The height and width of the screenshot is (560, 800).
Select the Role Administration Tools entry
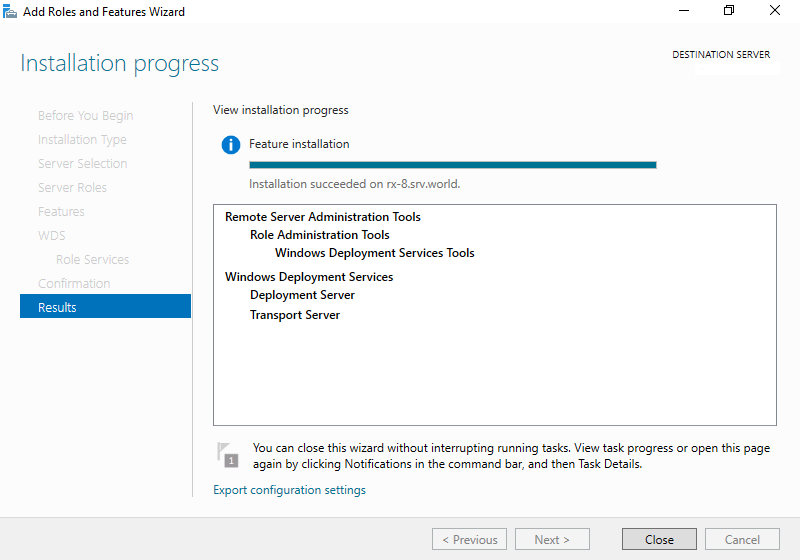click(319, 235)
